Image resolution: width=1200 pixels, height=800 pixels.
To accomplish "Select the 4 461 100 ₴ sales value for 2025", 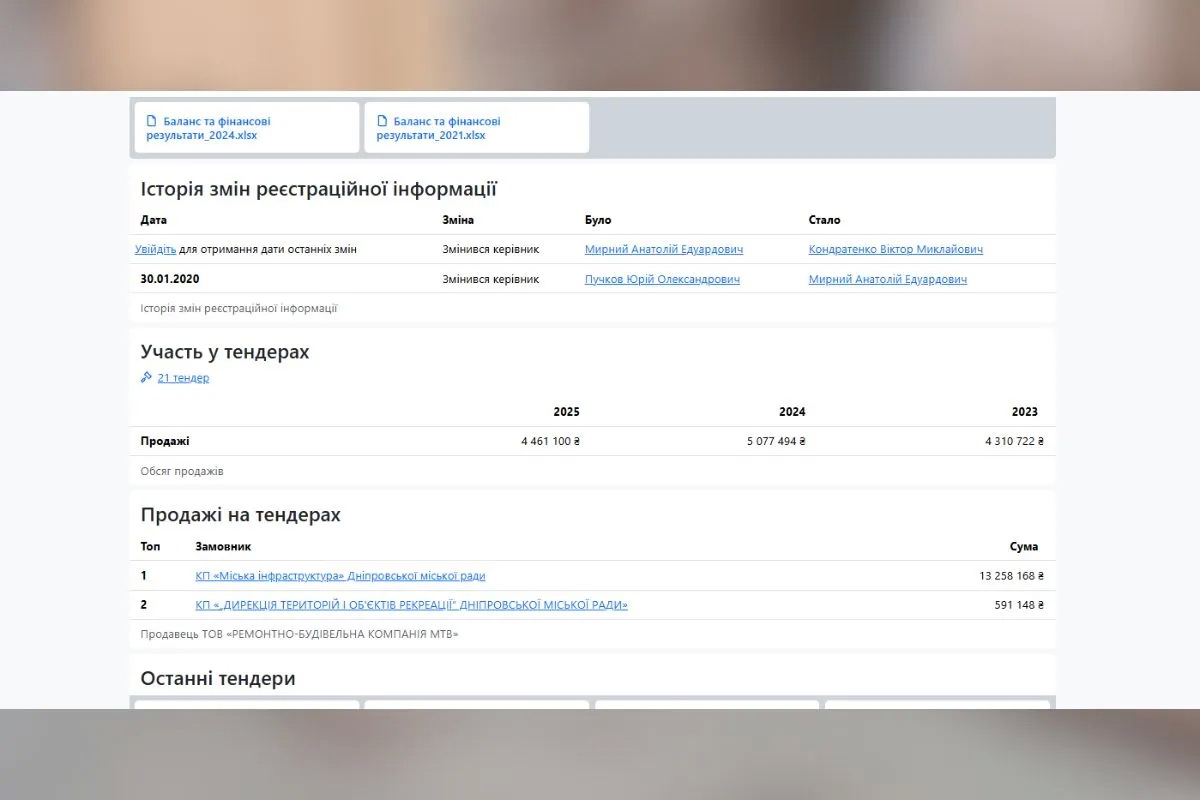I will pyautogui.click(x=550, y=441).
